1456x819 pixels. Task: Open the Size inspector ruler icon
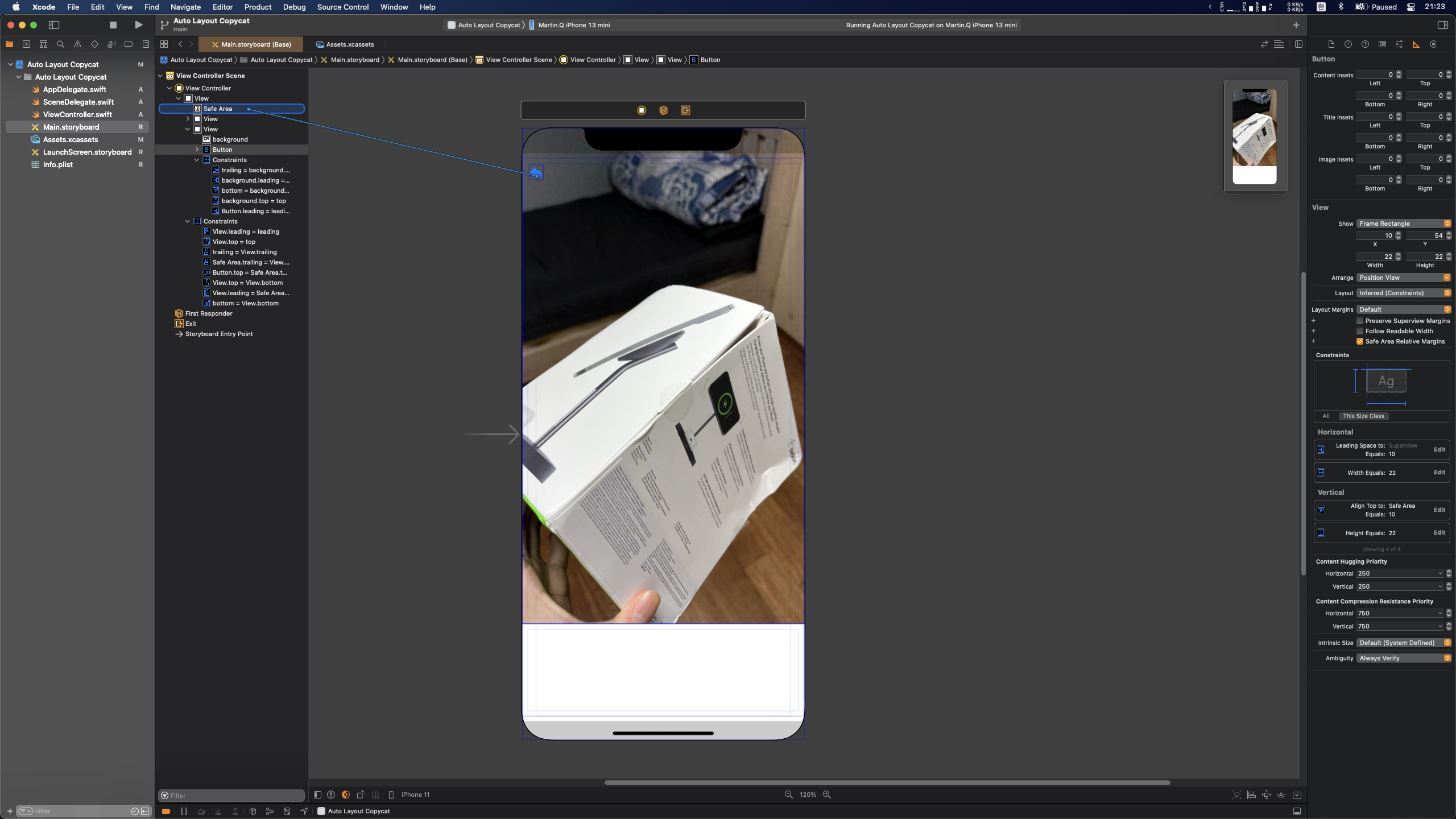coord(1416,44)
